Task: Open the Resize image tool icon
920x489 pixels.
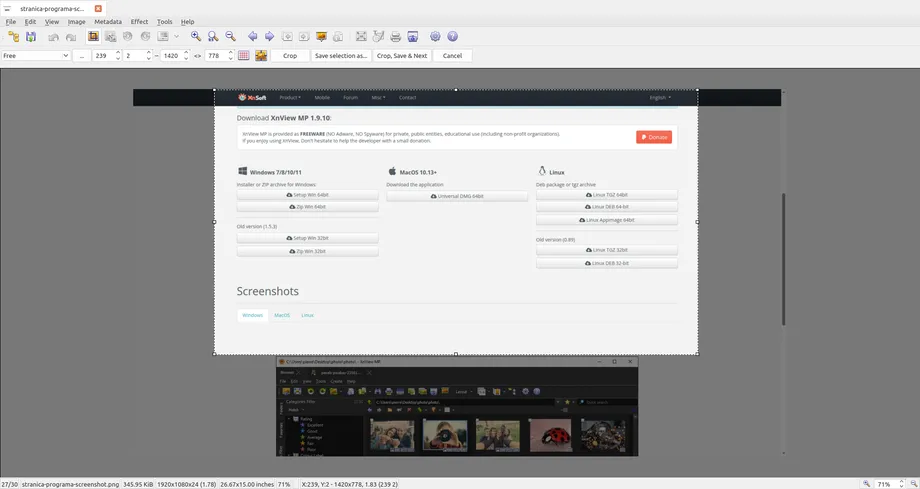Action: (110, 36)
